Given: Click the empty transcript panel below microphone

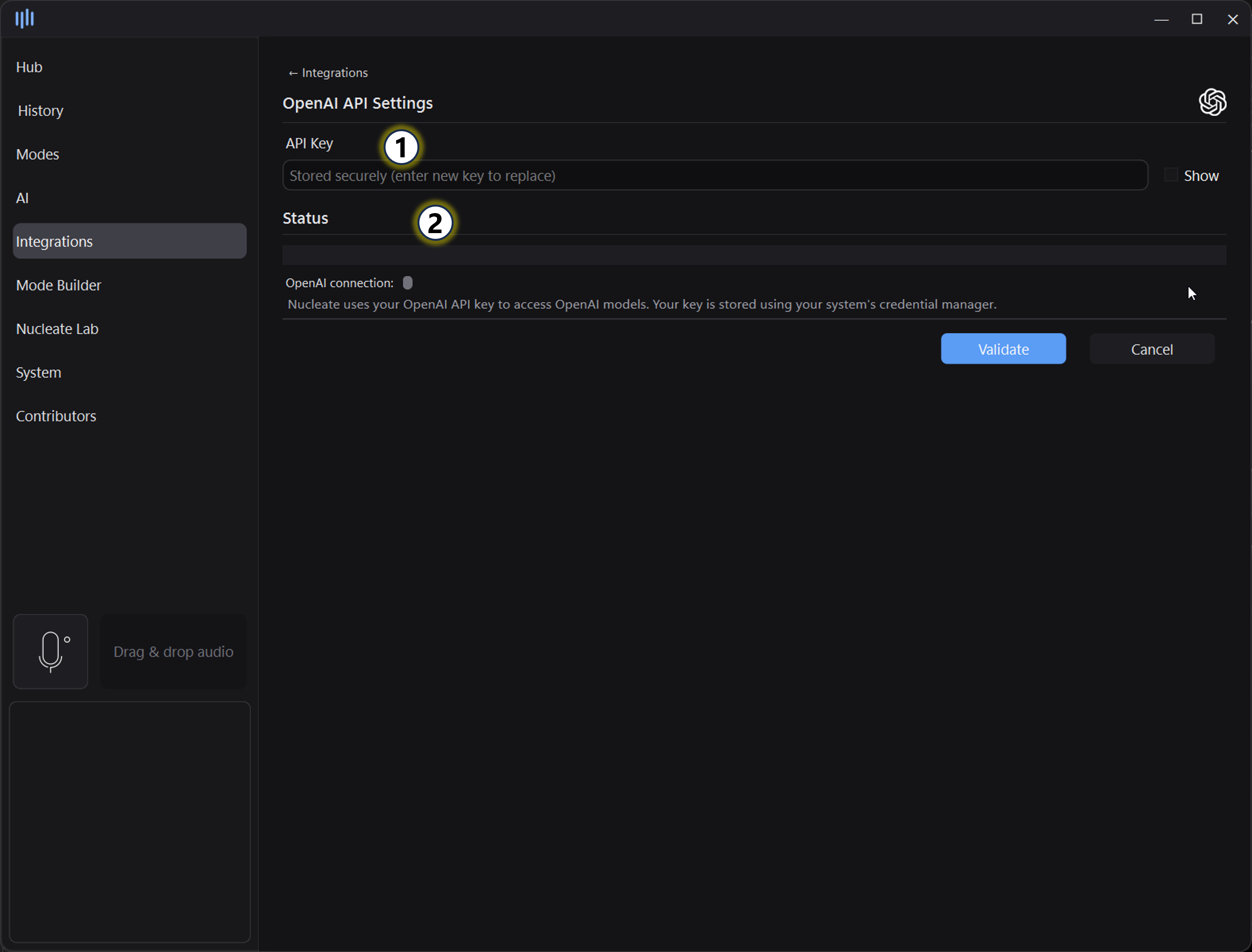Looking at the screenshot, I should 130,822.
